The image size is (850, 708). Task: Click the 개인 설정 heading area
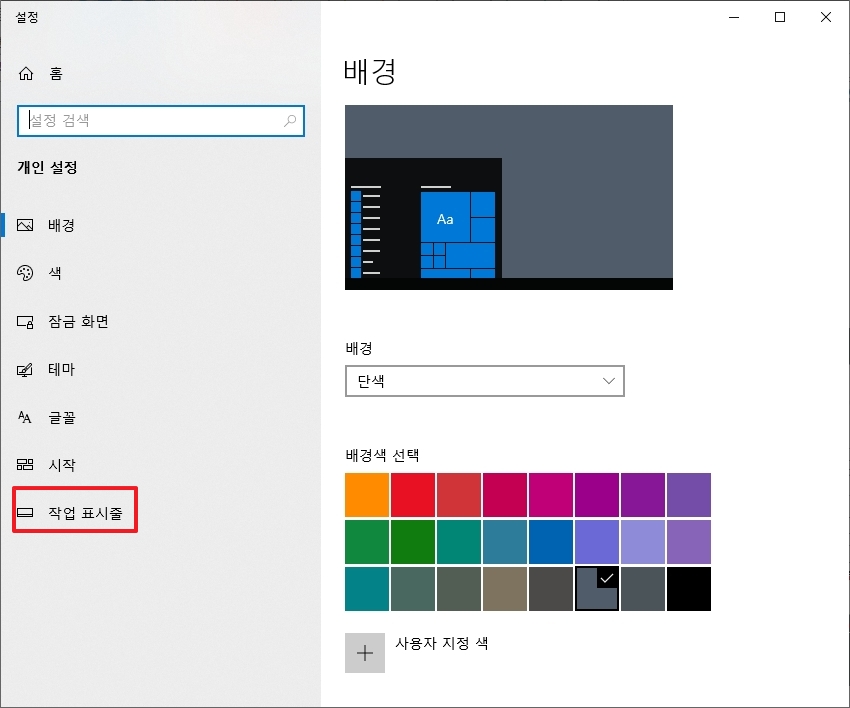pos(48,167)
